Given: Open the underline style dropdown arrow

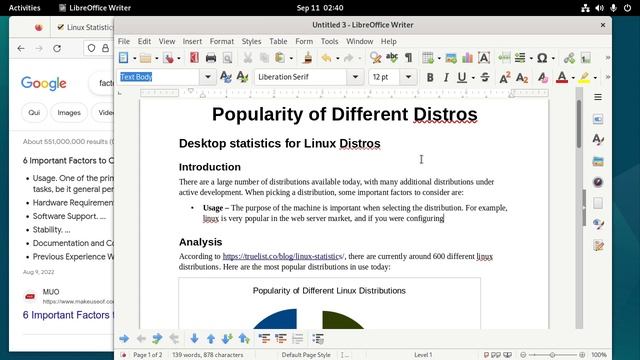Looking at the screenshot, I should point(473,78).
